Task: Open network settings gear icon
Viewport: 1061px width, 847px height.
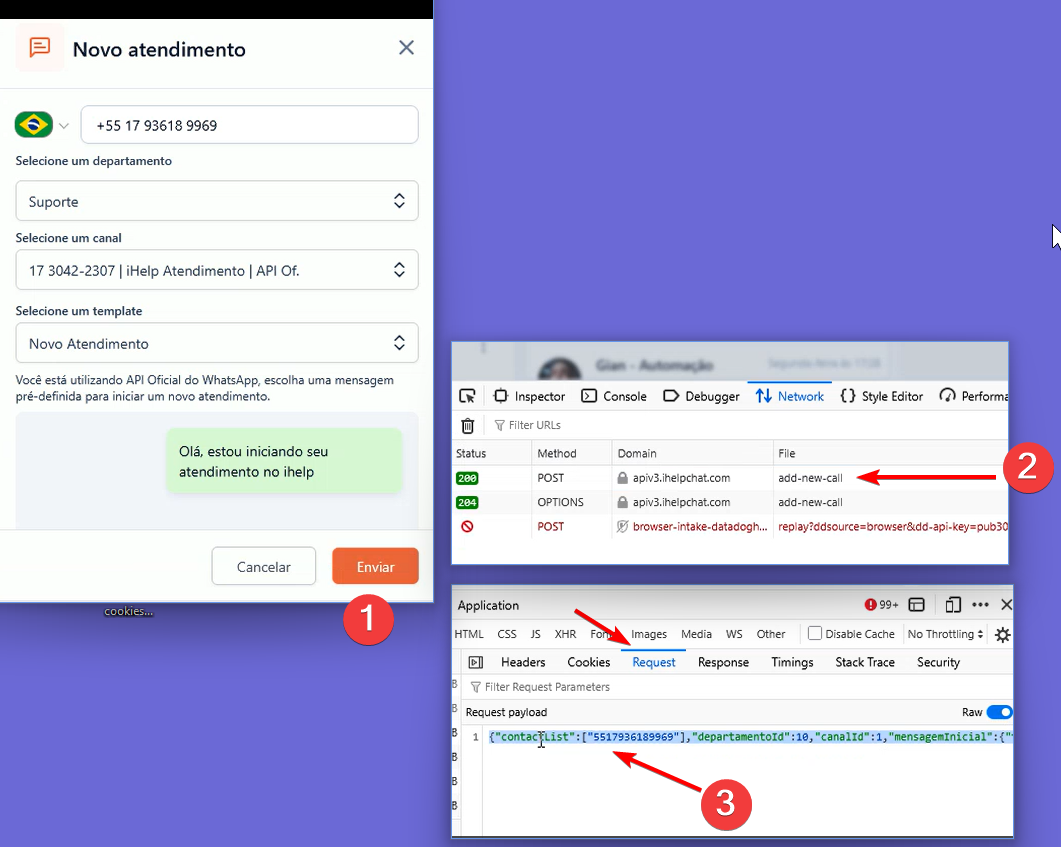Action: [1003, 635]
